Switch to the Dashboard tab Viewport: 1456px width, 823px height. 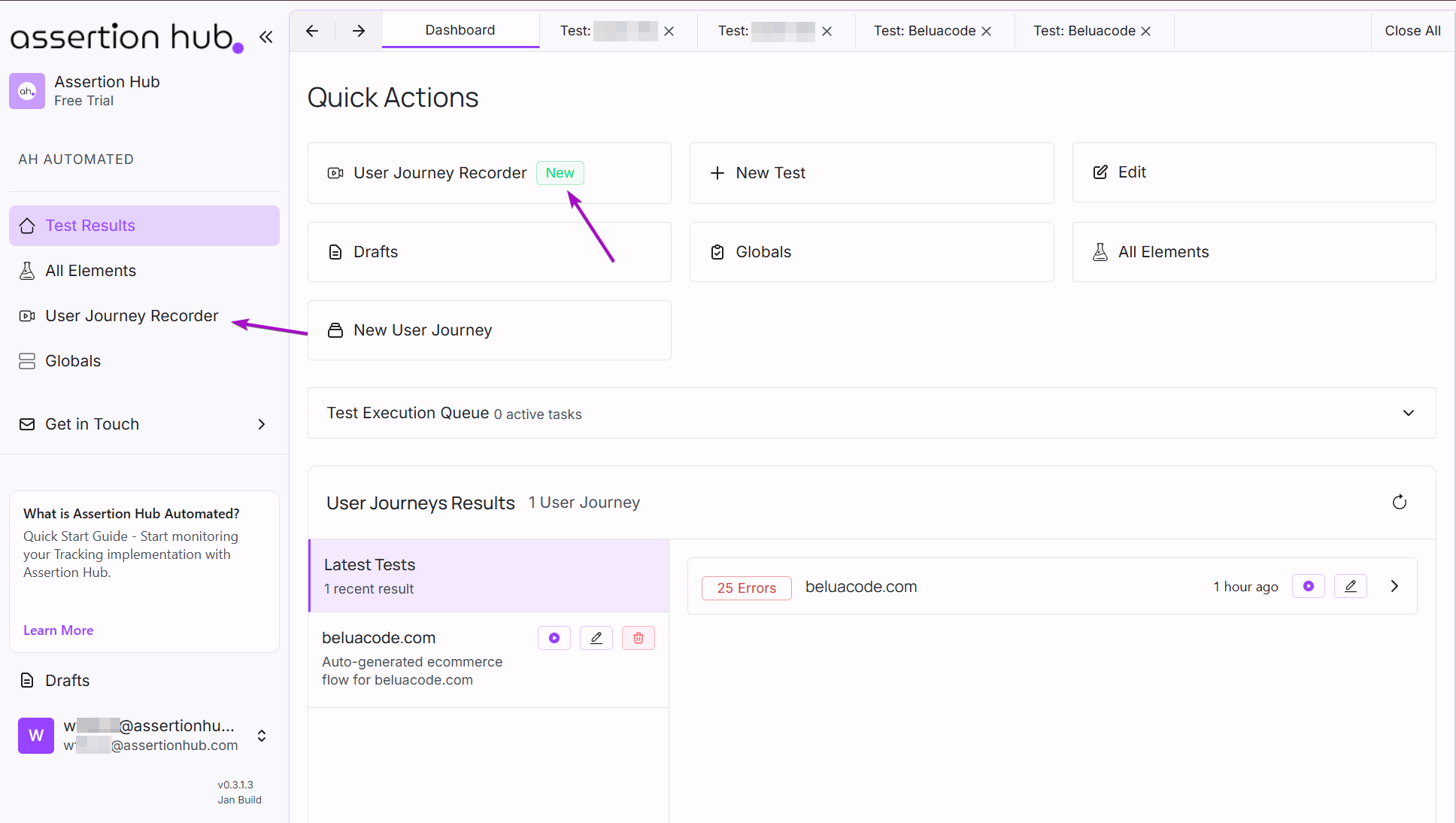pyautogui.click(x=460, y=30)
